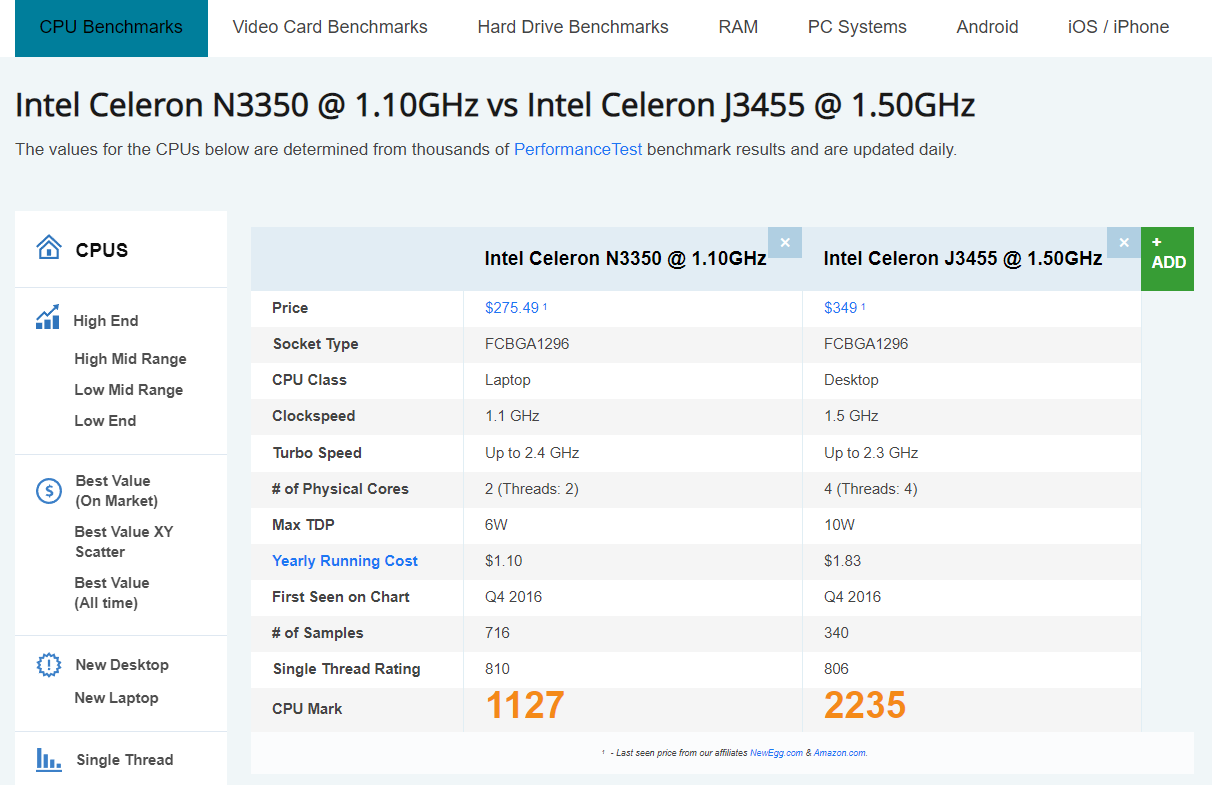
Task: Click the Intel Celeron J3455 column header
Action: pos(963,259)
